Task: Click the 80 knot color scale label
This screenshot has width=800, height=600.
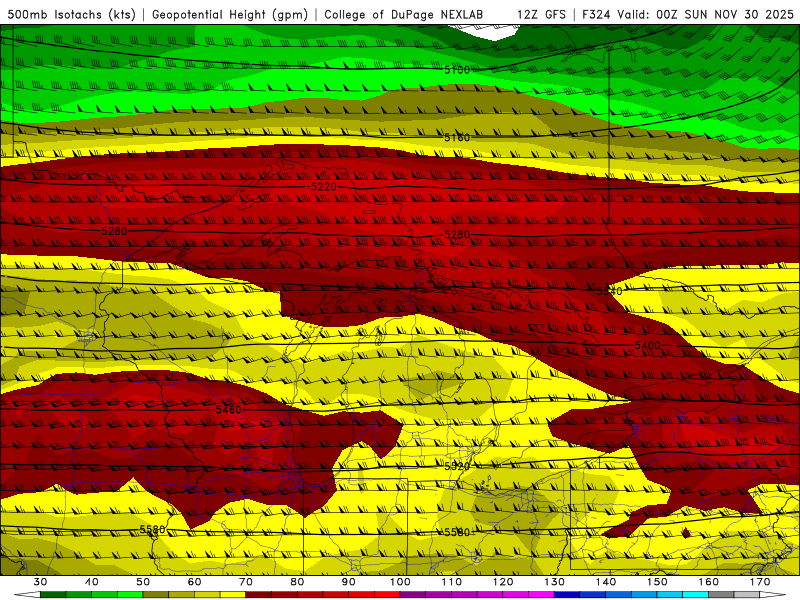Action: [x=297, y=582]
